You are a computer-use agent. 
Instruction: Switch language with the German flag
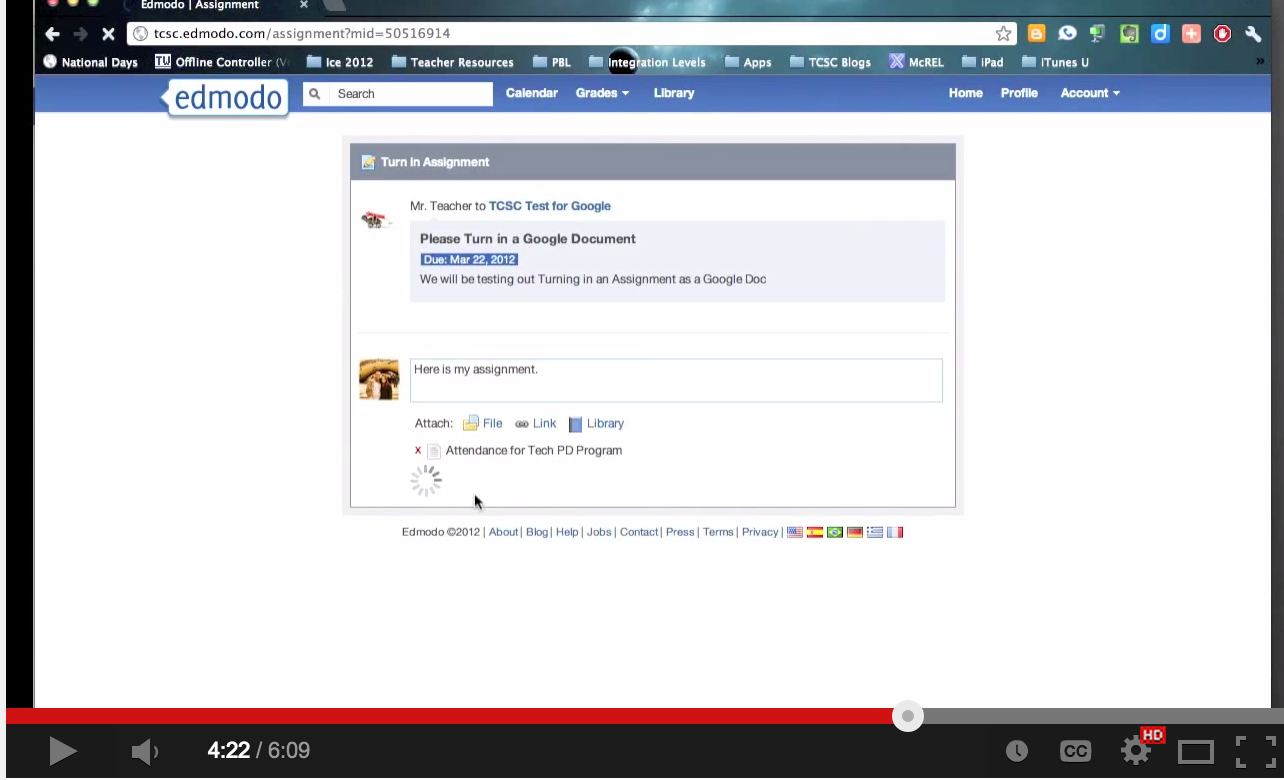pyautogui.click(x=855, y=532)
